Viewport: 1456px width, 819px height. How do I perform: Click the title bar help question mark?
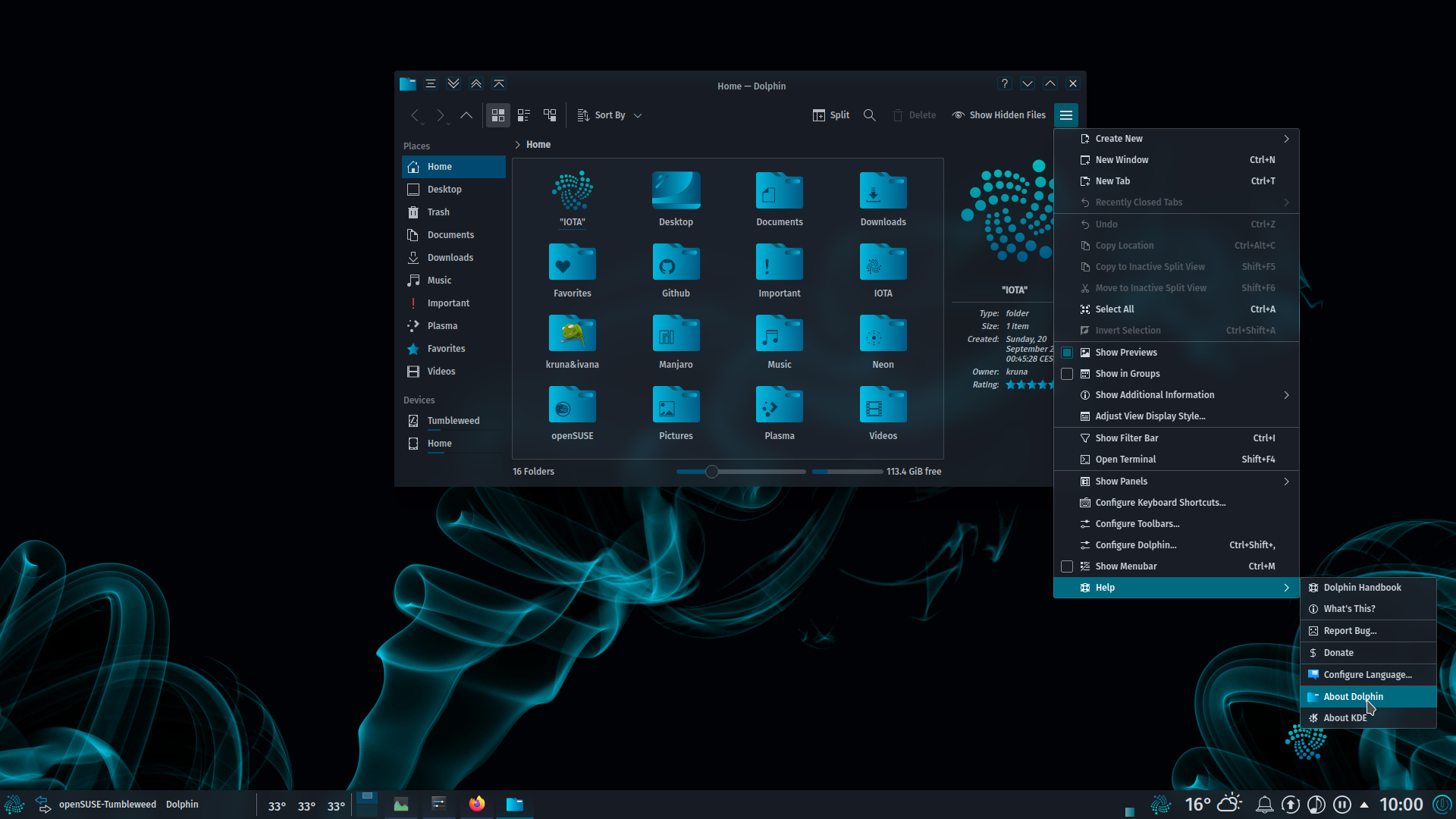pos(1005,84)
